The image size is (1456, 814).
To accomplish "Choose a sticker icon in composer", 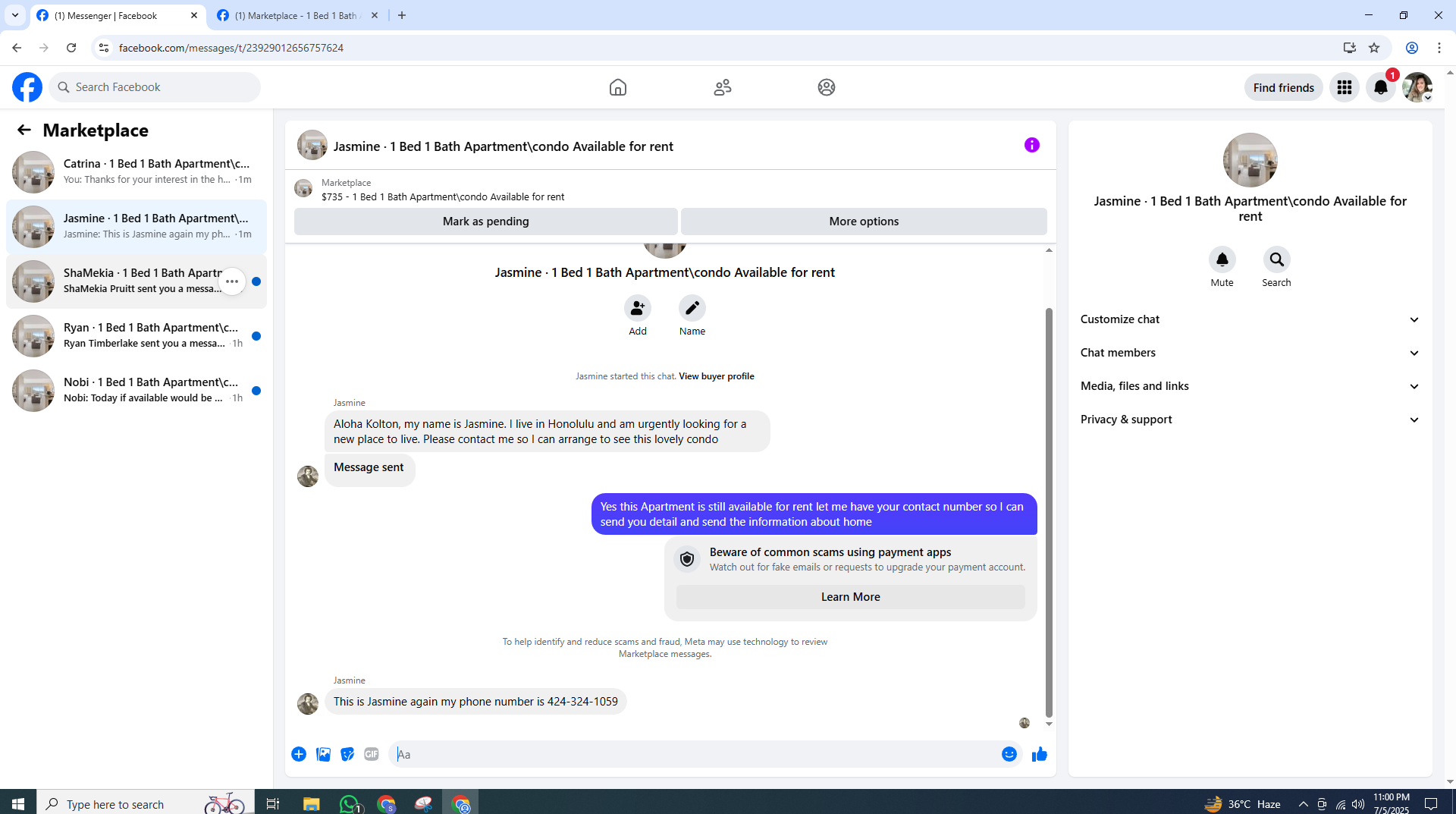I will point(347,754).
